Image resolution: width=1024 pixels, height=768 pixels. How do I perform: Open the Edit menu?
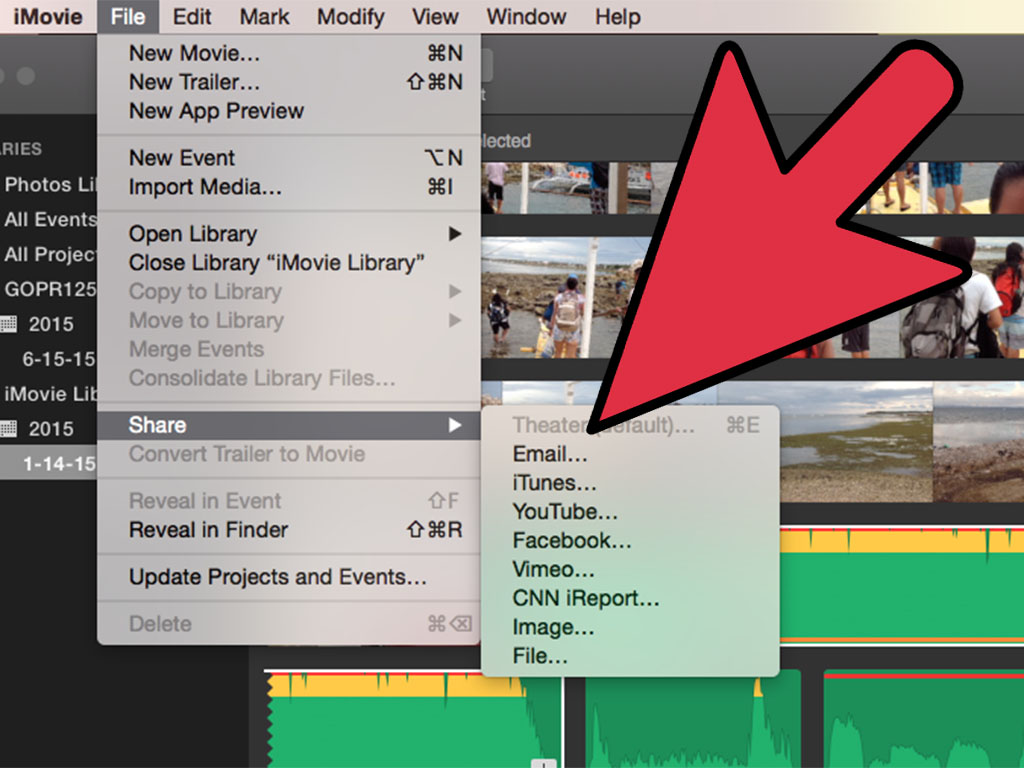(x=191, y=16)
